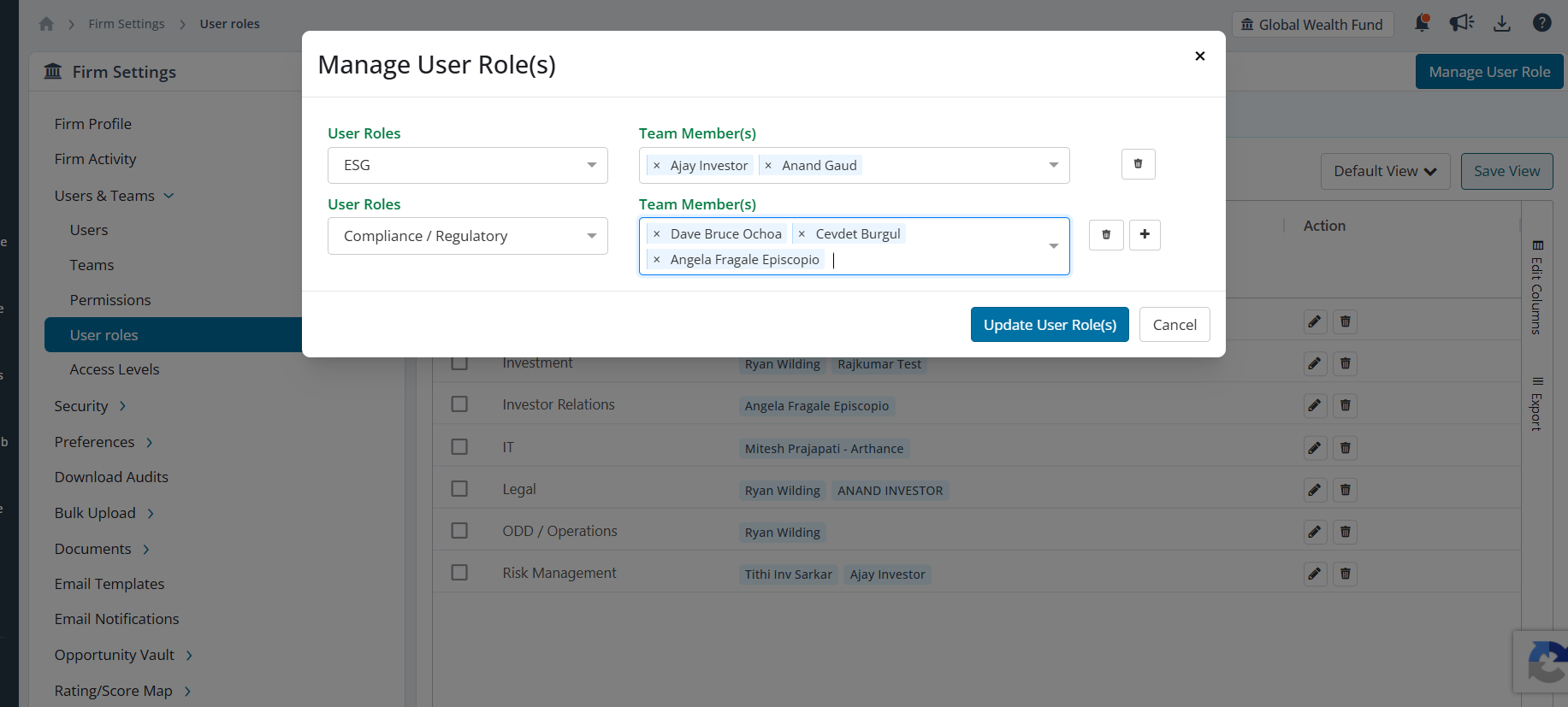
Task: Open the Compliance / Regulatory roles dropdown
Action: coord(468,236)
